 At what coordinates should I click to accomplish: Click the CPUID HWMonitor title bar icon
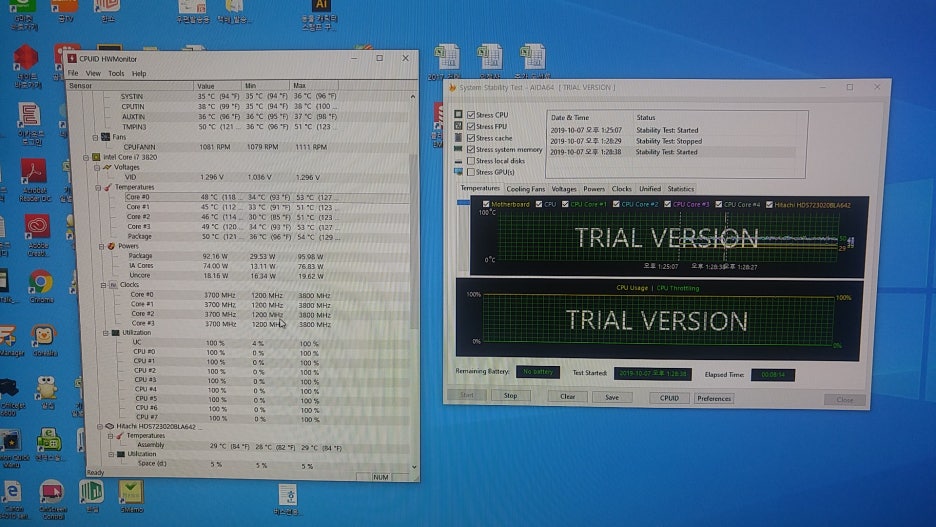[72, 58]
